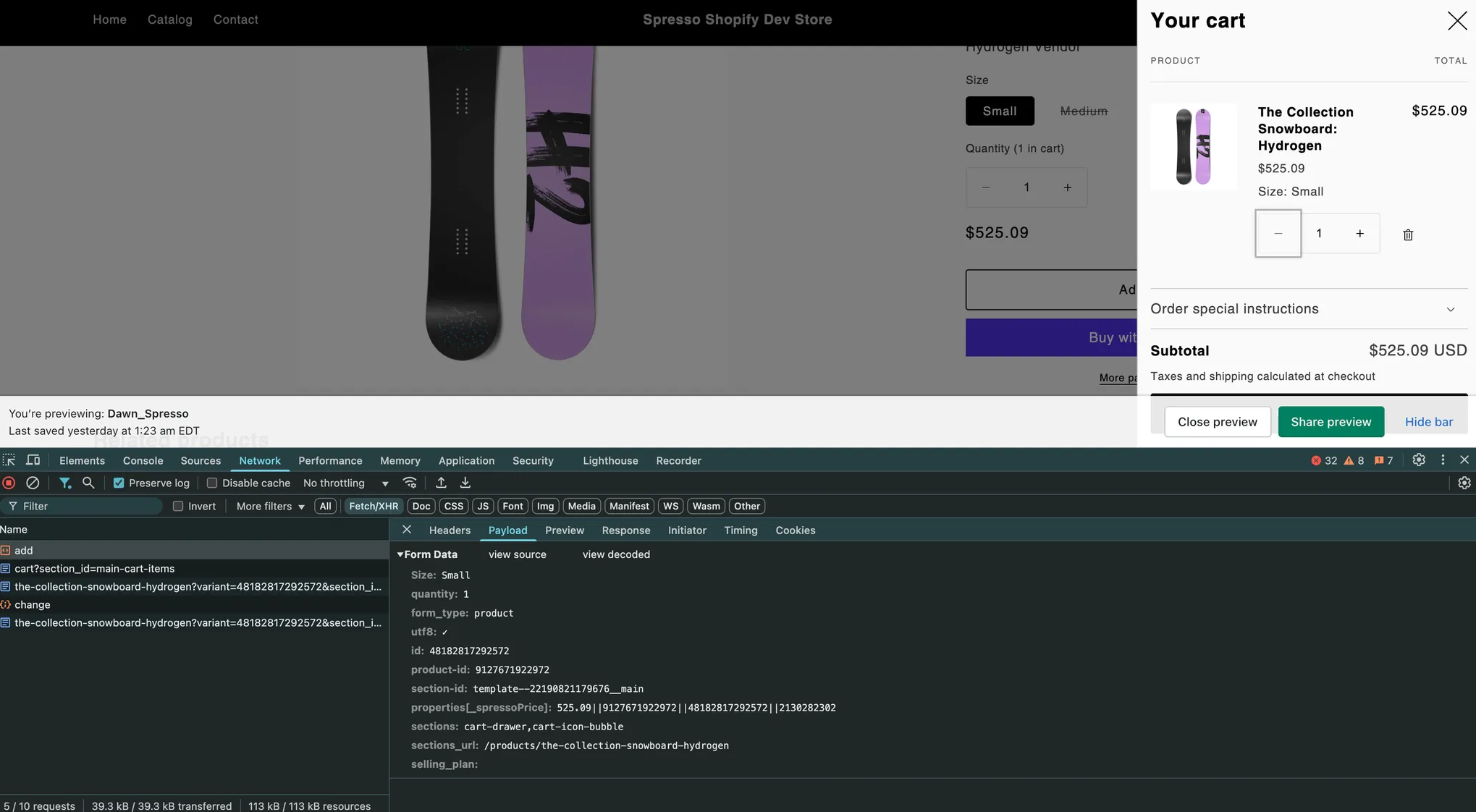Image resolution: width=1476 pixels, height=812 pixels.
Task: Decrease cart item quantity
Action: (x=1278, y=233)
